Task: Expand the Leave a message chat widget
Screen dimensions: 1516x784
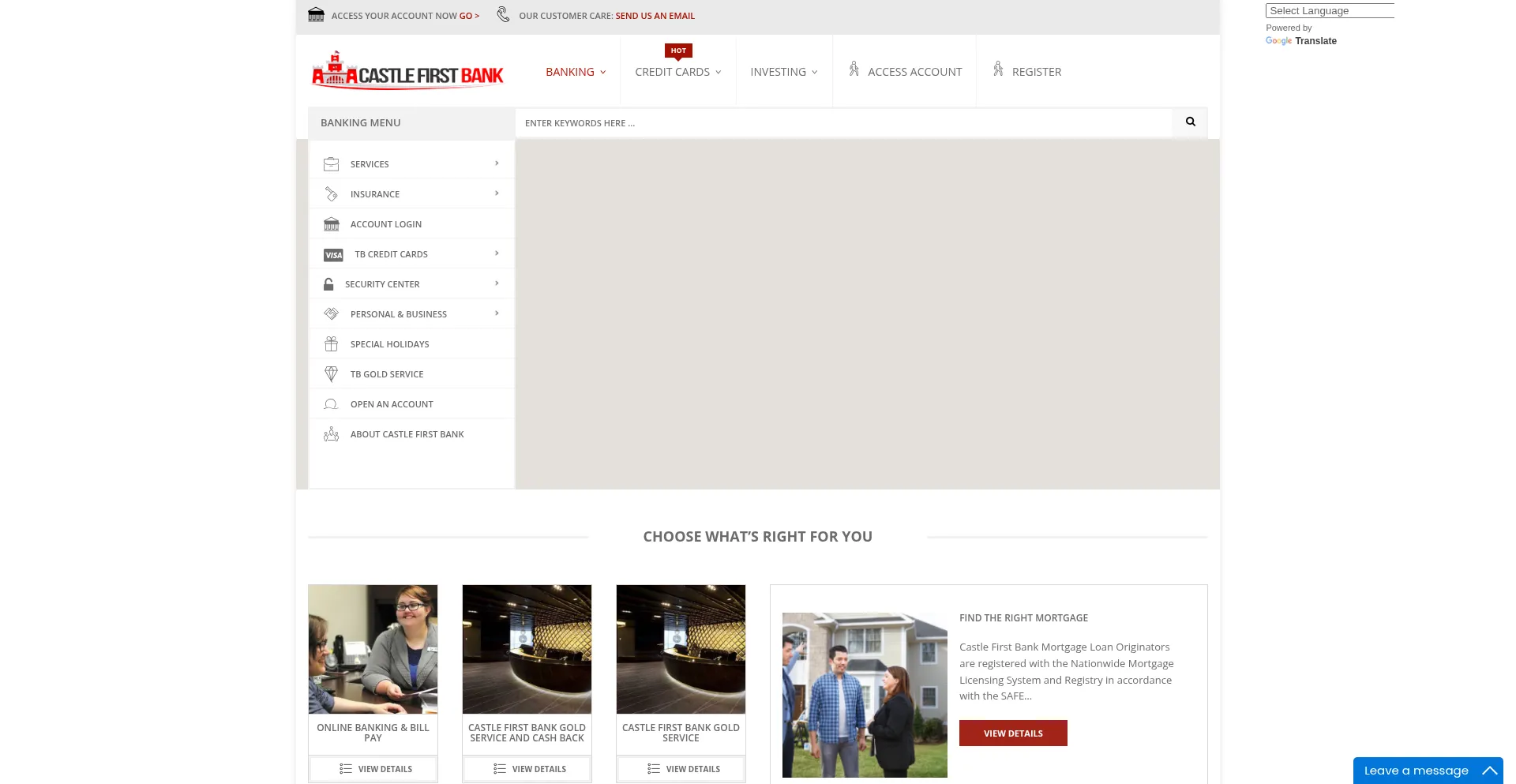Action: [x=1491, y=770]
